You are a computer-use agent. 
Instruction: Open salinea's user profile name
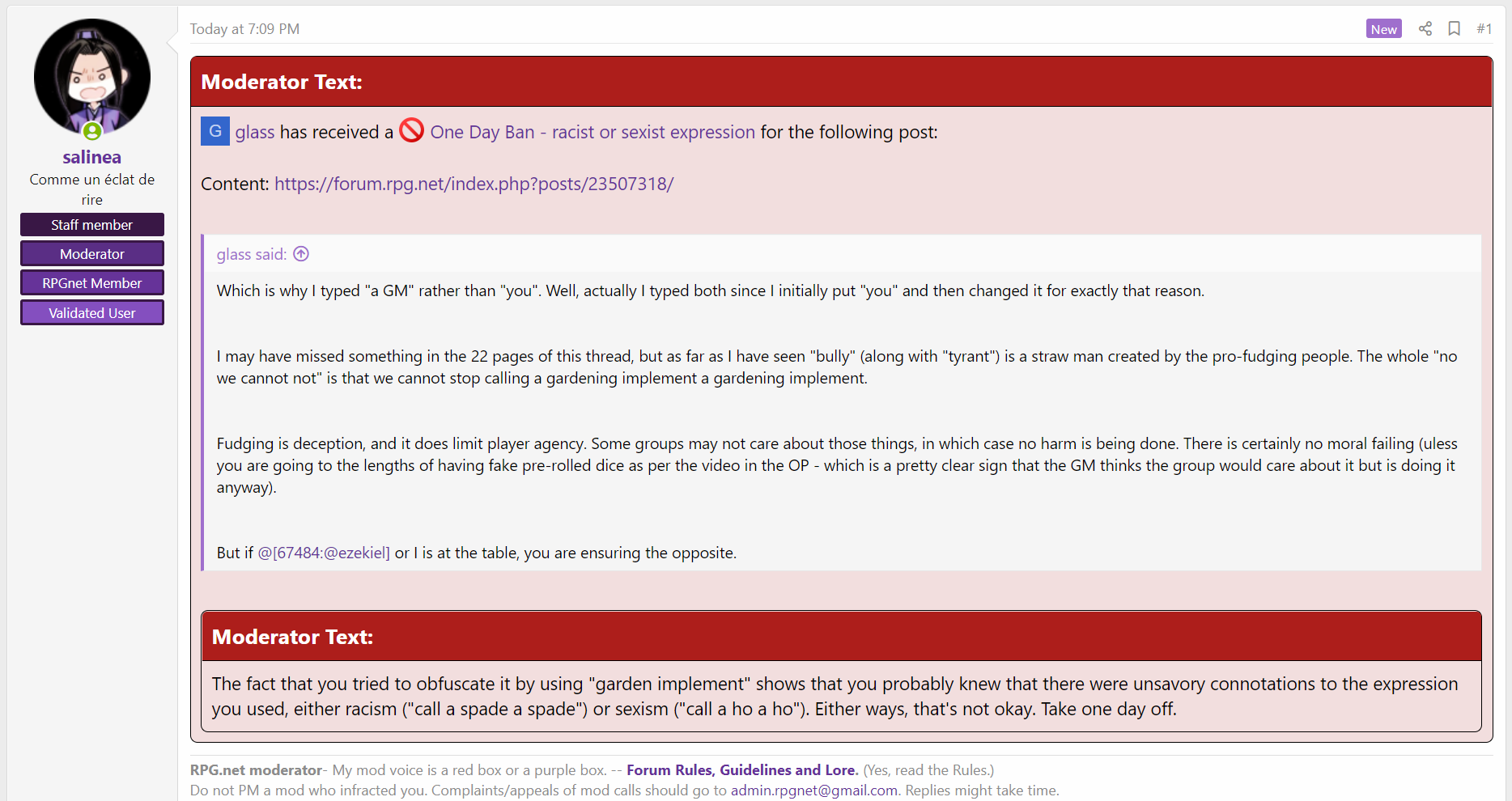click(x=92, y=157)
